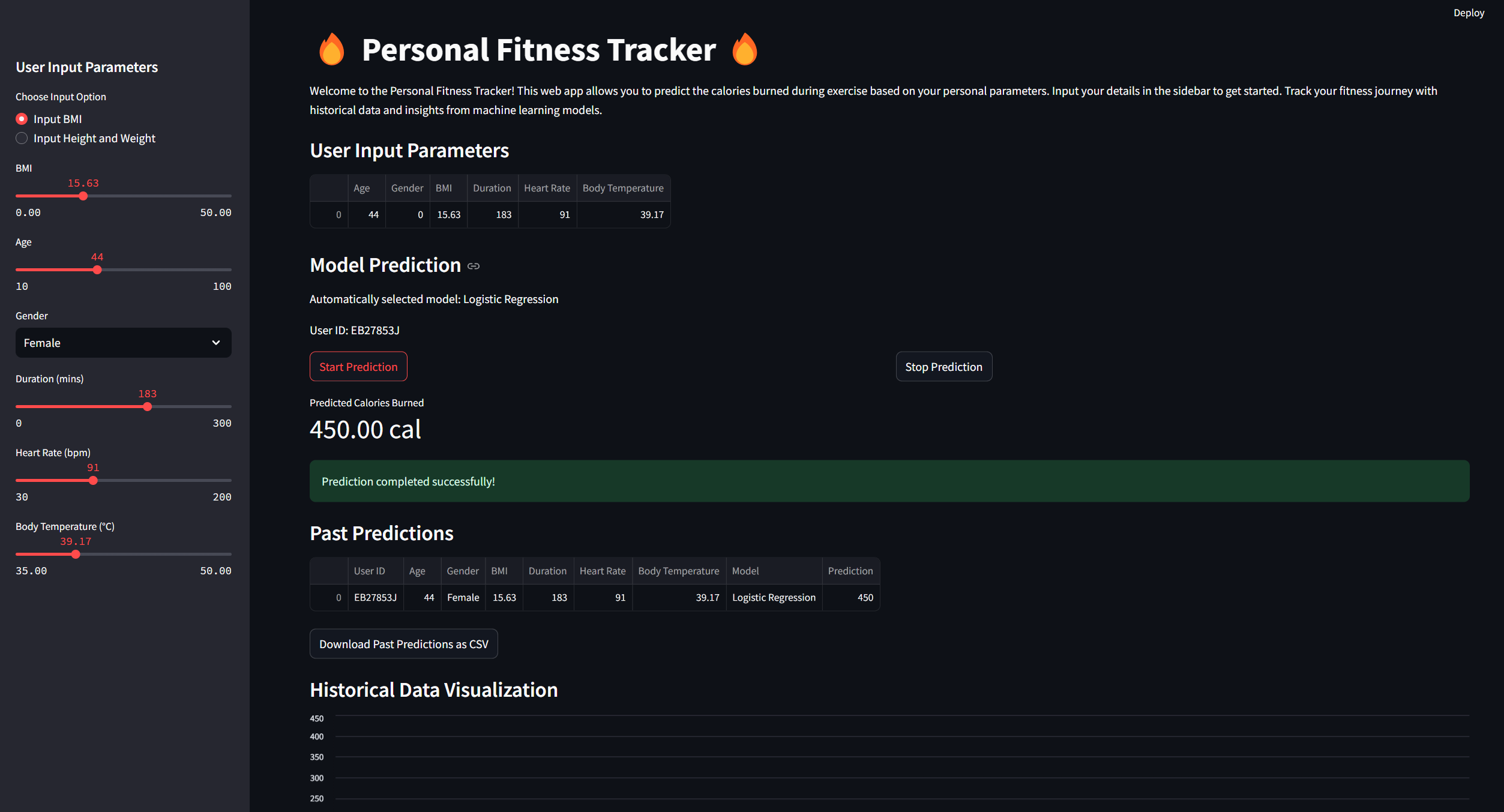Click Model column header in Past Predictions

pyautogui.click(x=745, y=571)
